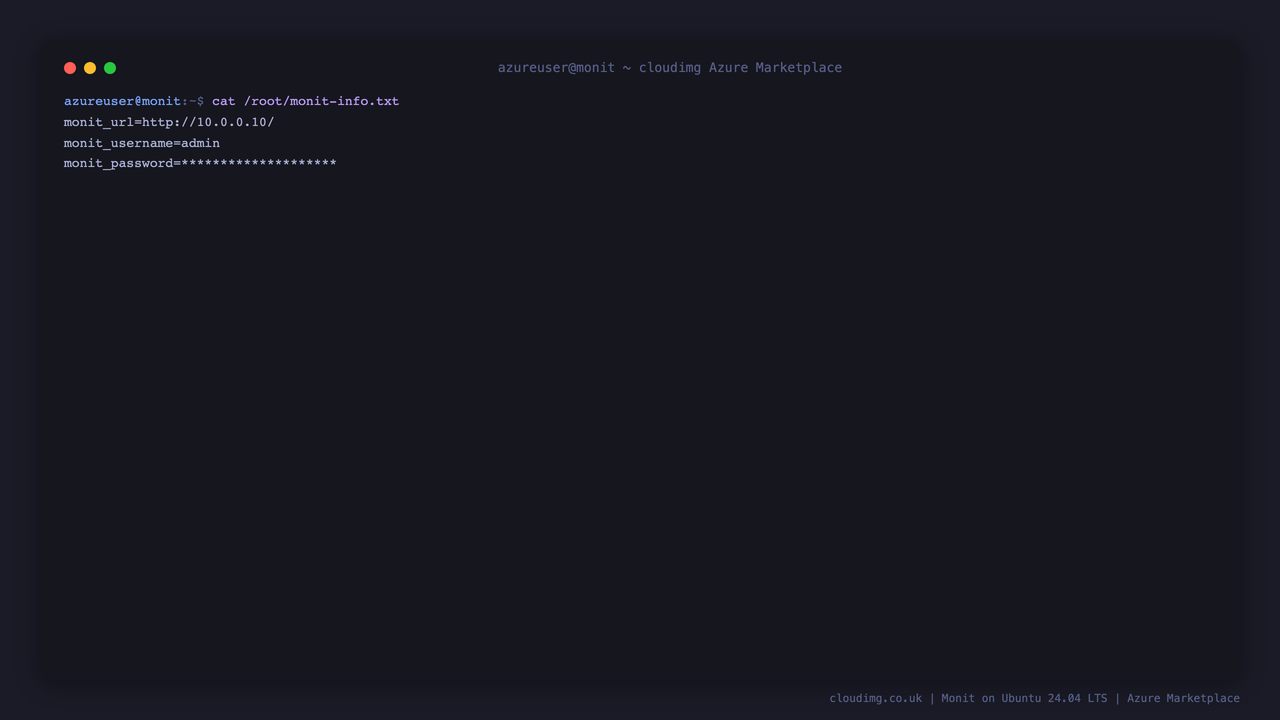Click the green maximize window button
This screenshot has height=720, width=1280.
110,68
